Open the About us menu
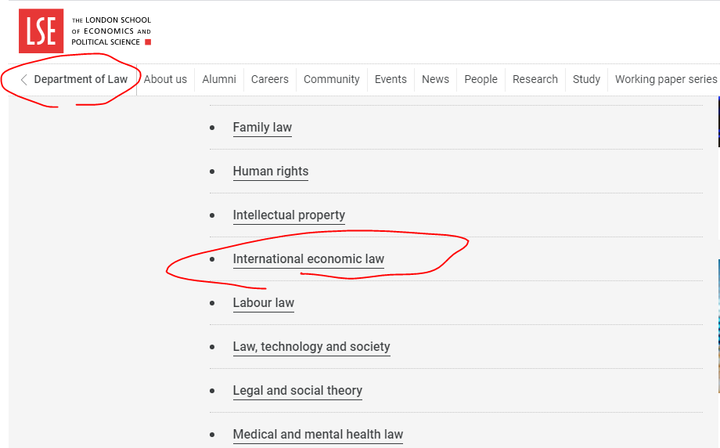Viewport: 720px width, 448px height. [165, 79]
